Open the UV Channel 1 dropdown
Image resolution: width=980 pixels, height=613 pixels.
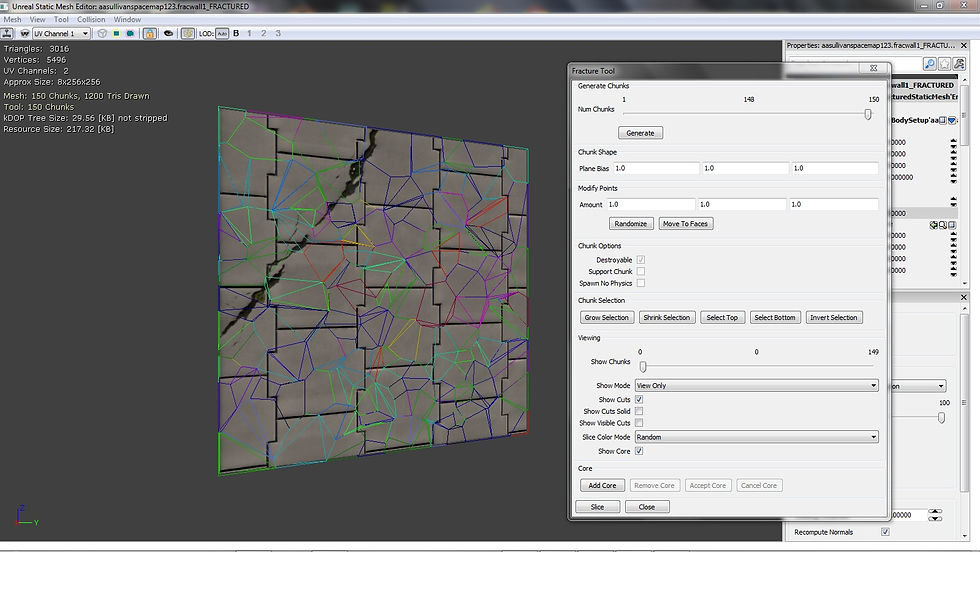[61, 33]
